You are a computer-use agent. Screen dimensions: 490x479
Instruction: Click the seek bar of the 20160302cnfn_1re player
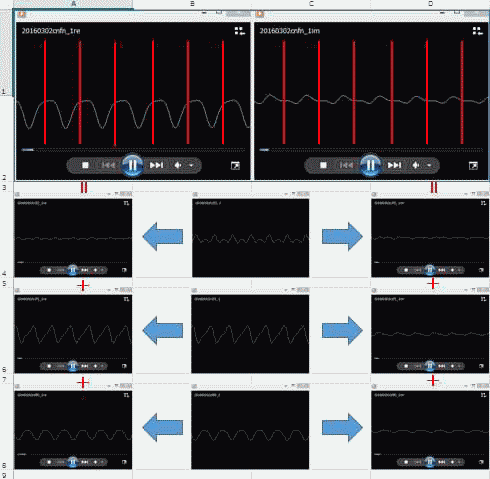tap(133, 150)
